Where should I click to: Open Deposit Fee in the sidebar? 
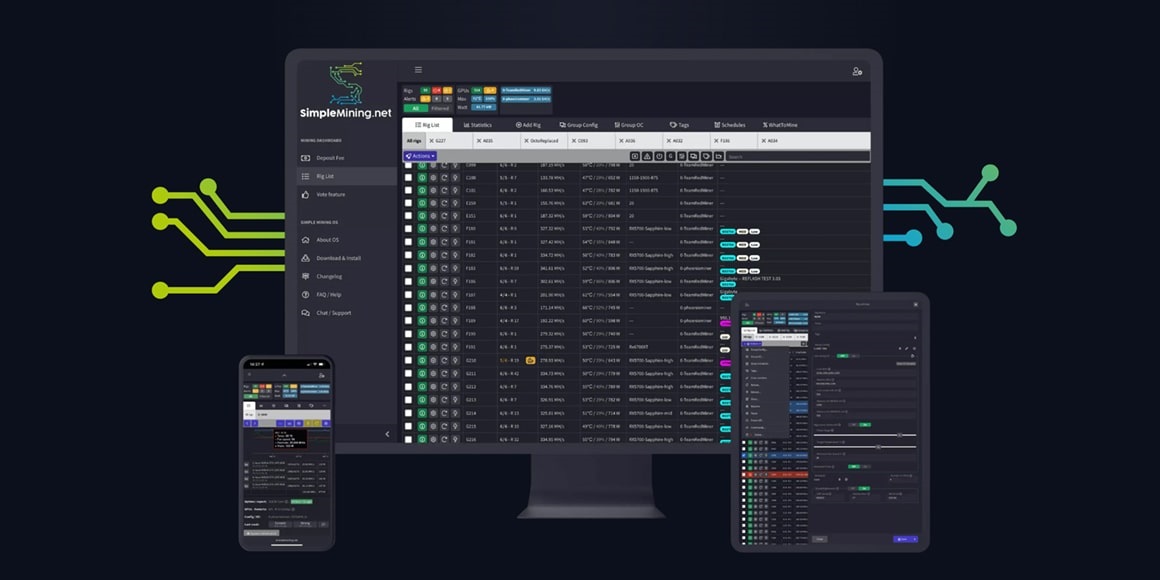click(x=330, y=158)
